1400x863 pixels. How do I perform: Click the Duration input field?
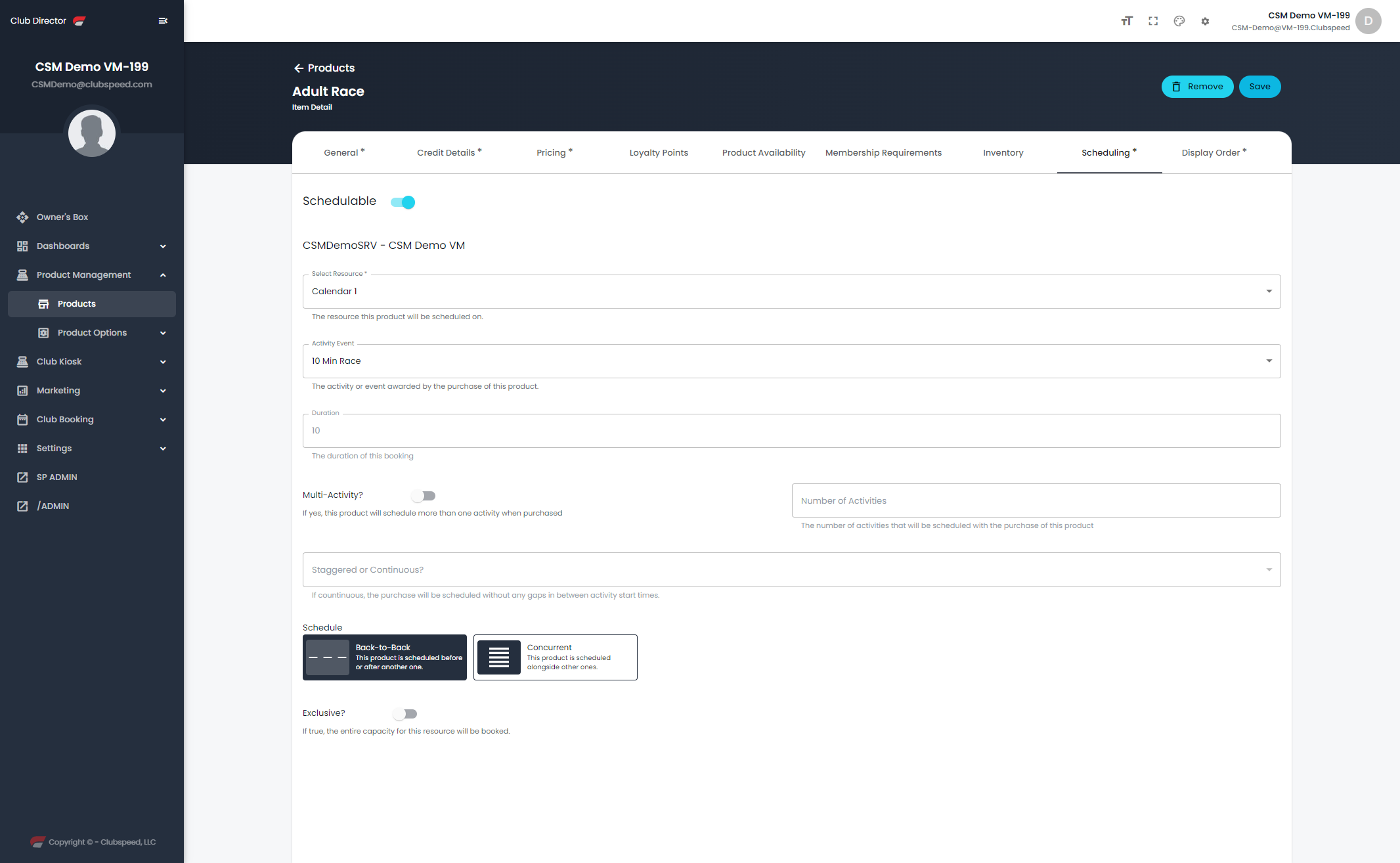click(x=791, y=431)
